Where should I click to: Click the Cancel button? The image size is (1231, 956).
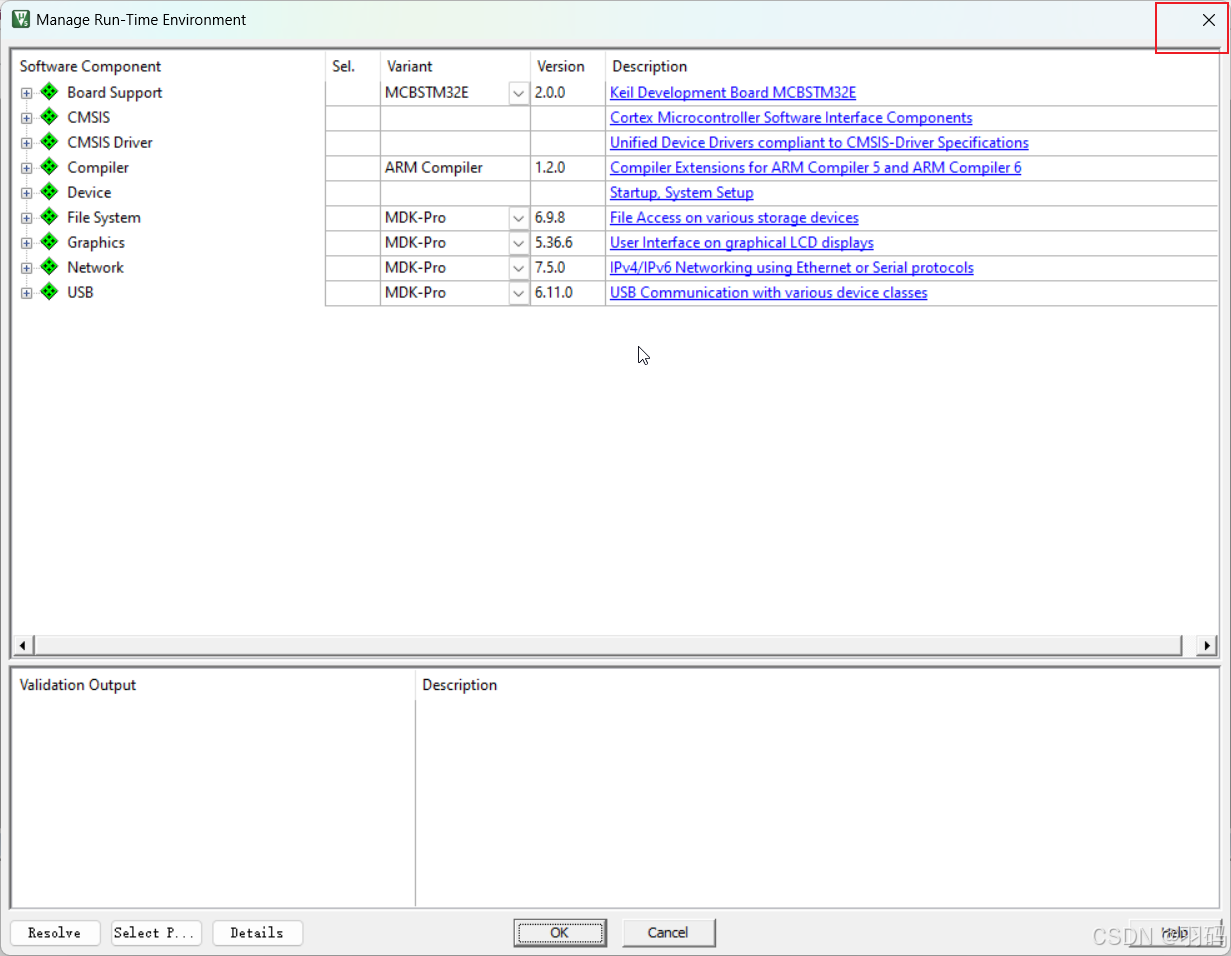pyautogui.click(x=668, y=933)
